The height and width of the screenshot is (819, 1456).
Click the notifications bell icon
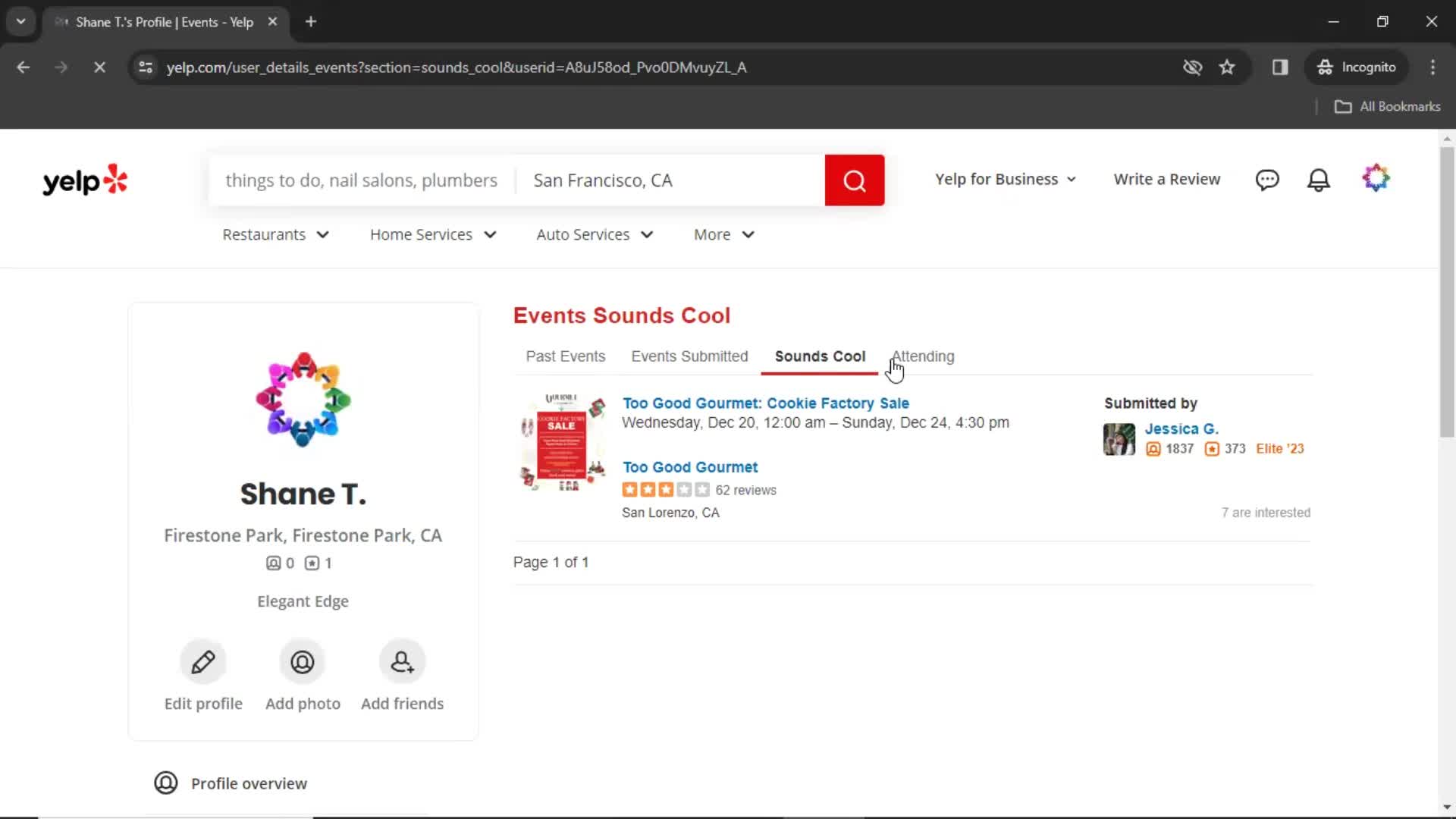(x=1319, y=180)
